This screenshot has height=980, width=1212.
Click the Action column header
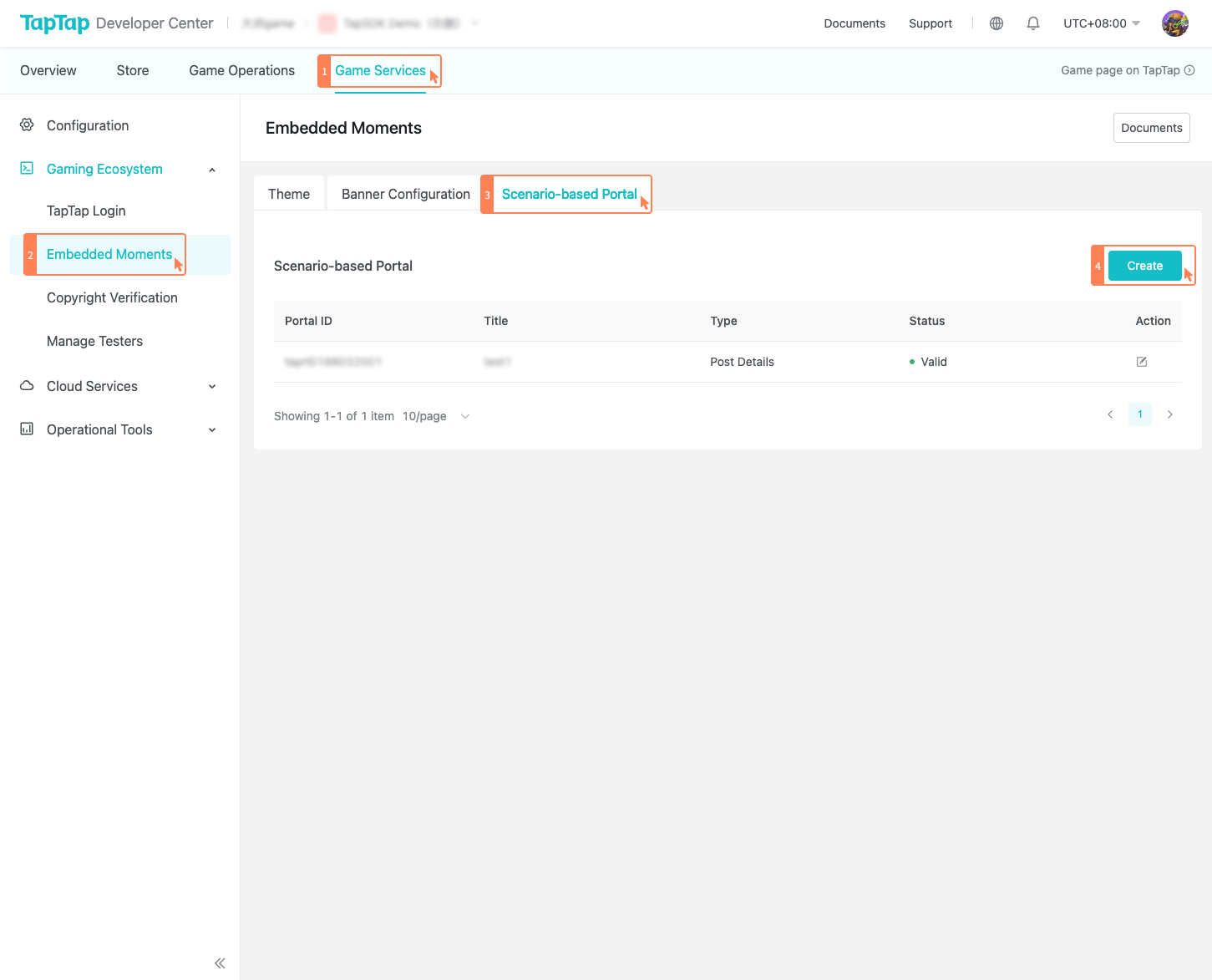(1154, 321)
